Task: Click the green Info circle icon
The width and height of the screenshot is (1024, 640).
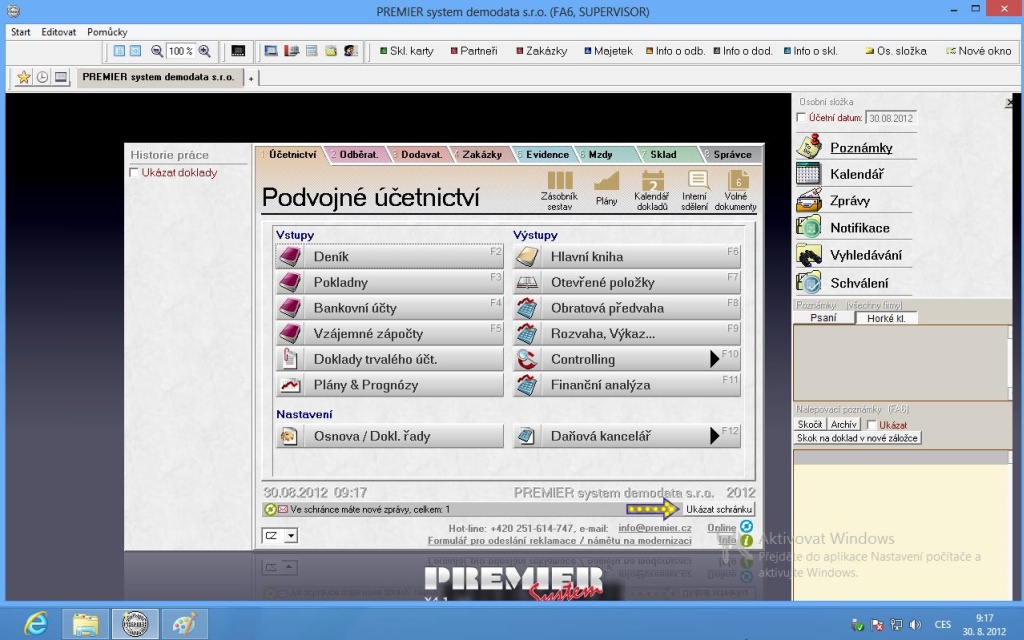Action: point(746,541)
